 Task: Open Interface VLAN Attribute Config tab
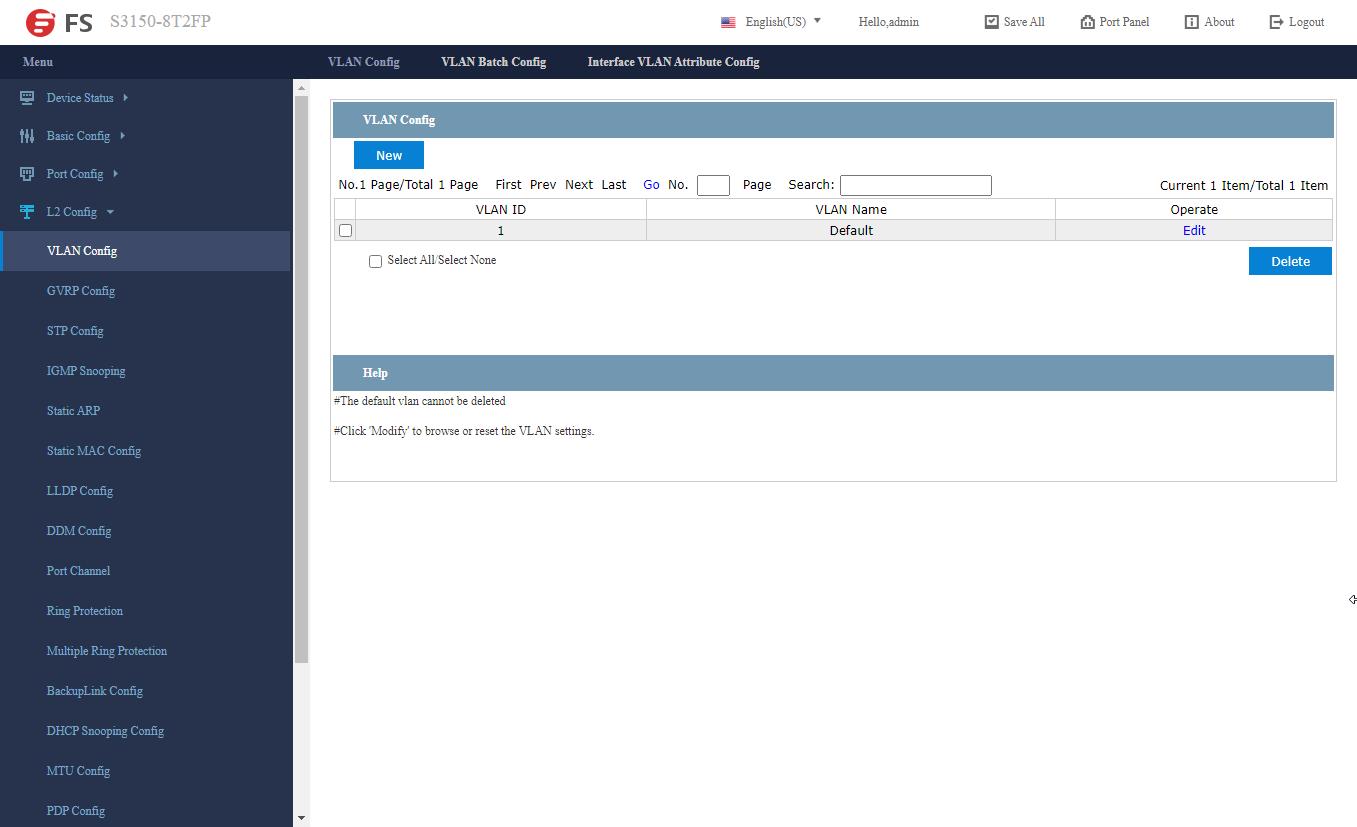(673, 62)
